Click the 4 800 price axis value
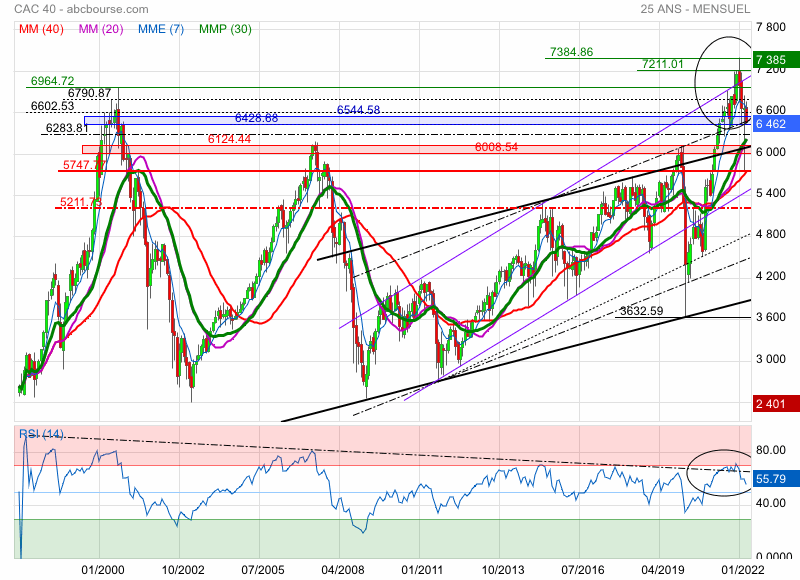The width and height of the screenshot is (800, 580). 770,235
